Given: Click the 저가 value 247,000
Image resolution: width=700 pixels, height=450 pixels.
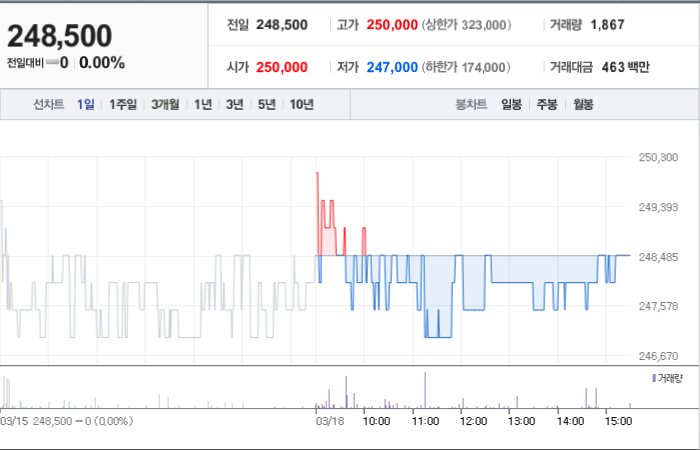Looking at the screenshot, I should coord(392,67).
